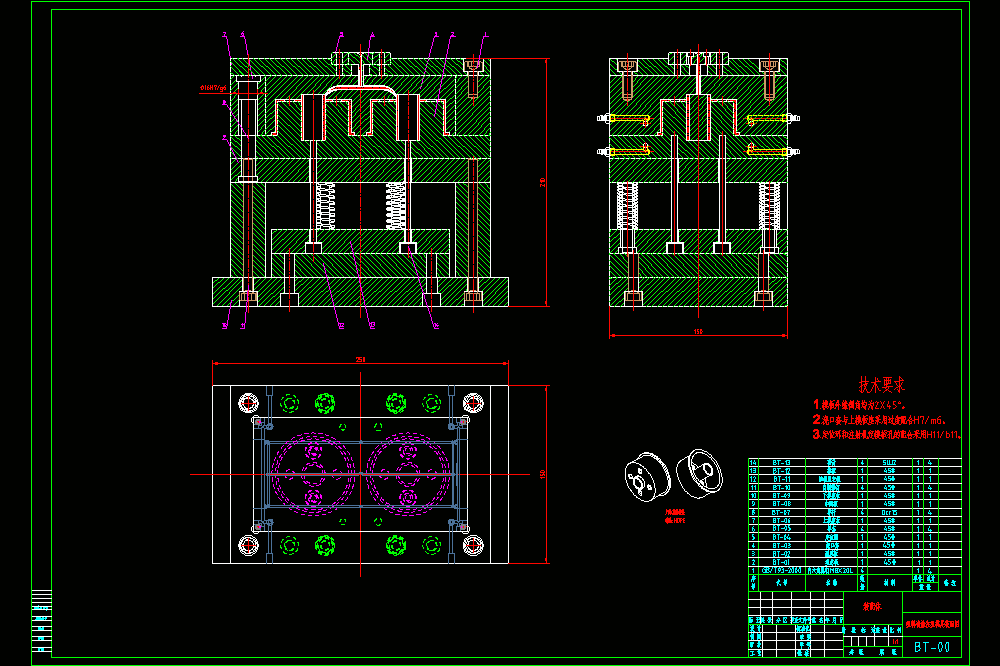Viewport: 1000px width, 666px height.
Task: Click the BT-06 cell in parts list
Action: tap(782, 521)
